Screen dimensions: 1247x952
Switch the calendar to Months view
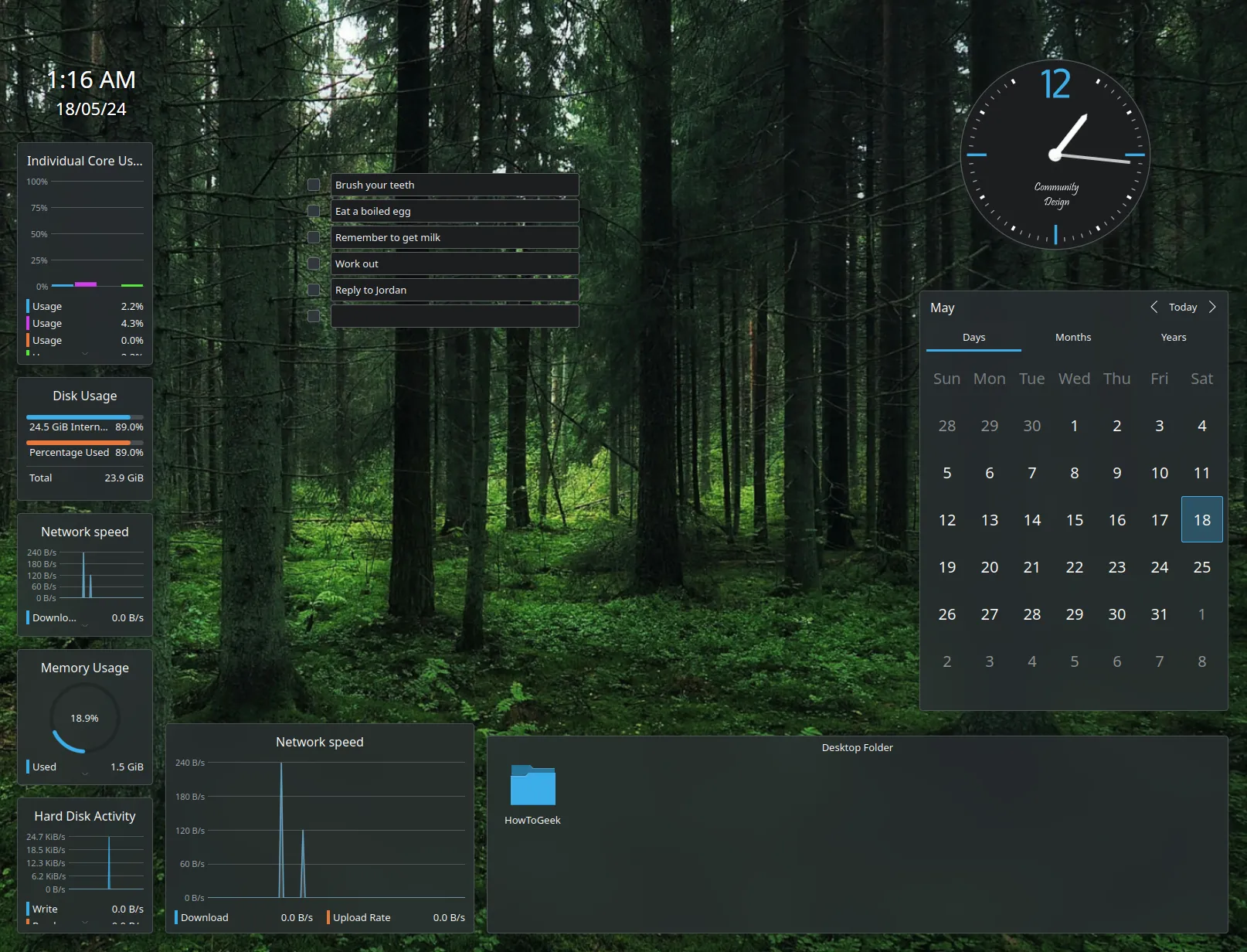[1072, 337]
